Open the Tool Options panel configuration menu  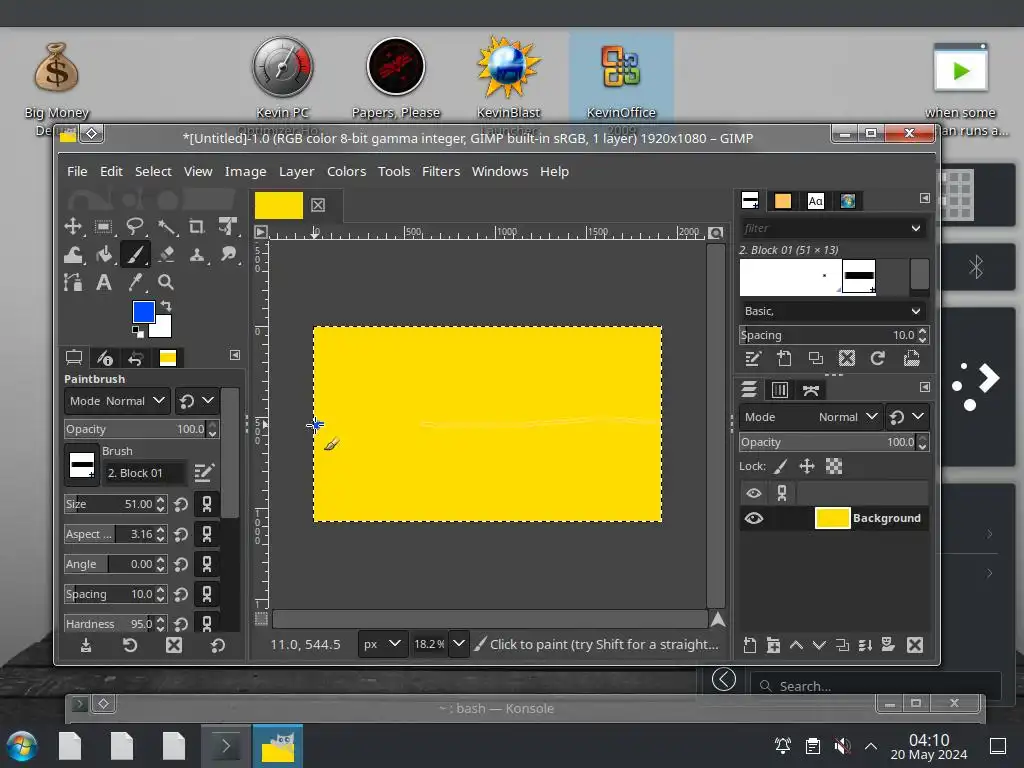click(x=235, y=355)
